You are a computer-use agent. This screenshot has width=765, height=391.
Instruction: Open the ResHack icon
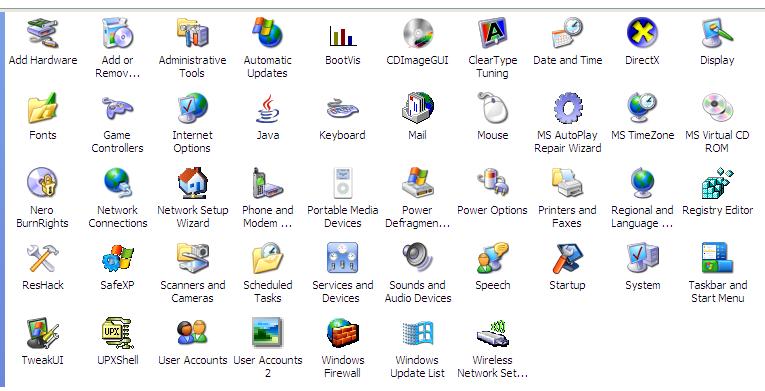[x=42, y=259]
